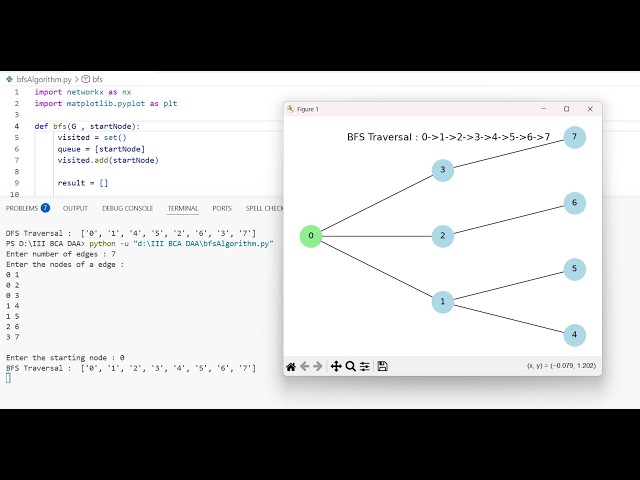Screen dimensions: 640x480
Task: Click the '2 6' edge entry in terminal
Action: tap(12, 327)
